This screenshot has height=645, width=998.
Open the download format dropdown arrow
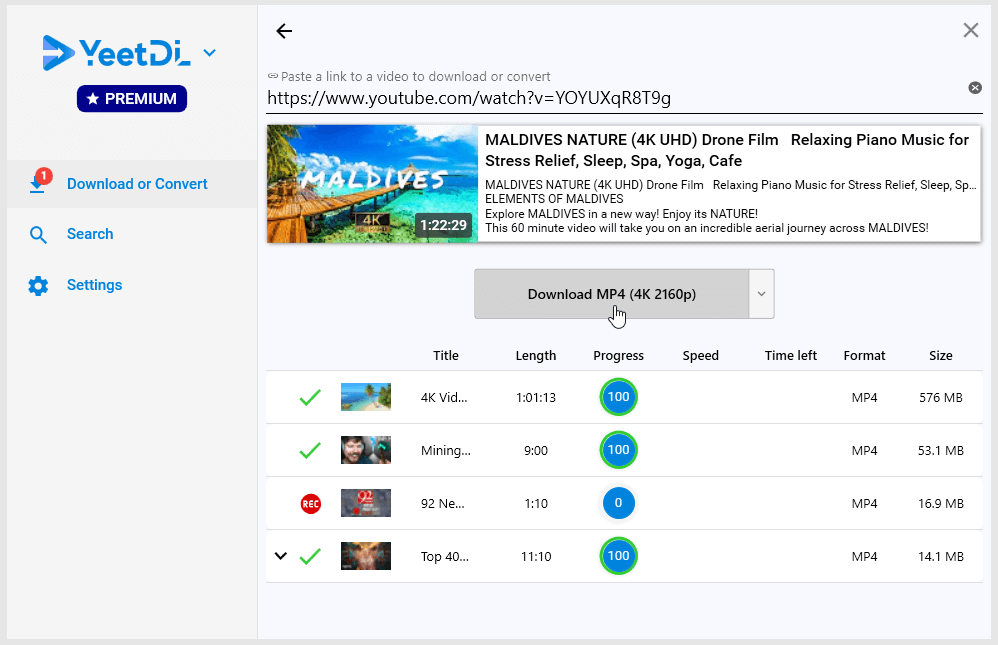pos(761,294)
